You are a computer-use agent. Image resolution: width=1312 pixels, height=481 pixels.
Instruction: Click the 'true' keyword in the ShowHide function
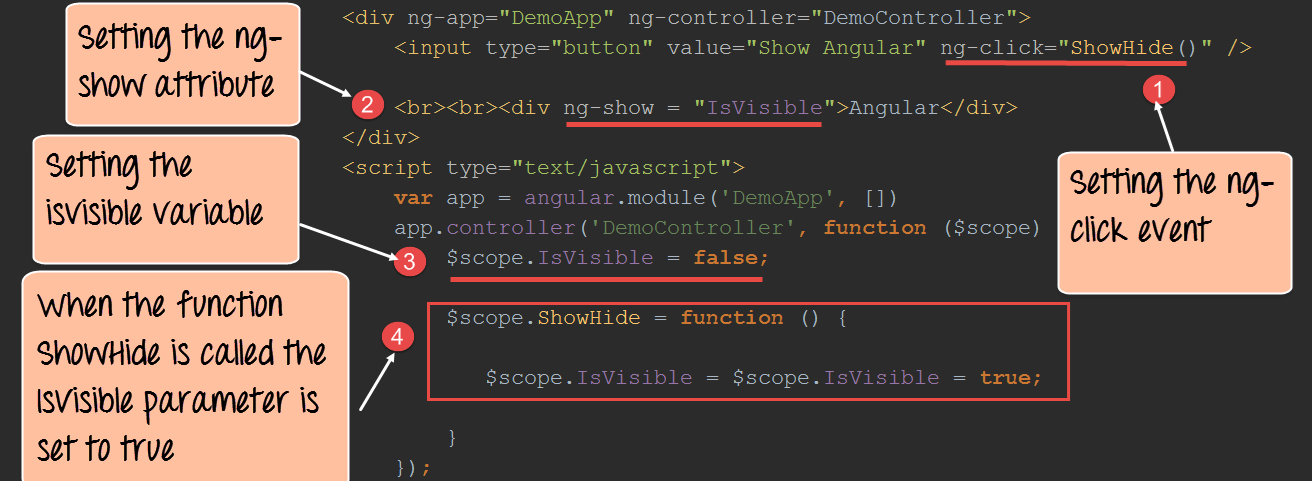[1006, 378]
